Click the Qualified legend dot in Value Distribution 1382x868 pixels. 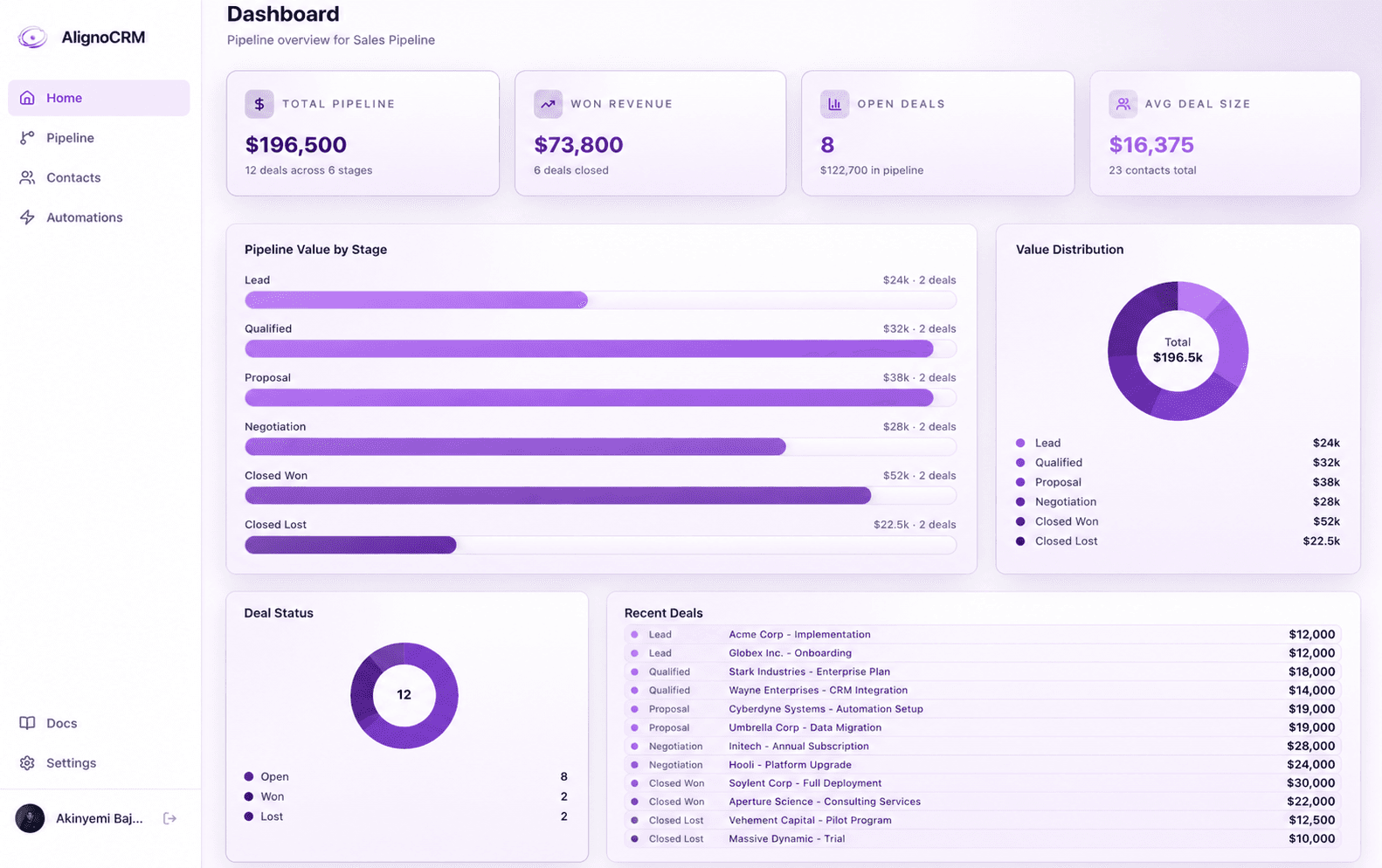pyautogui.click(x=1020, y=463)
